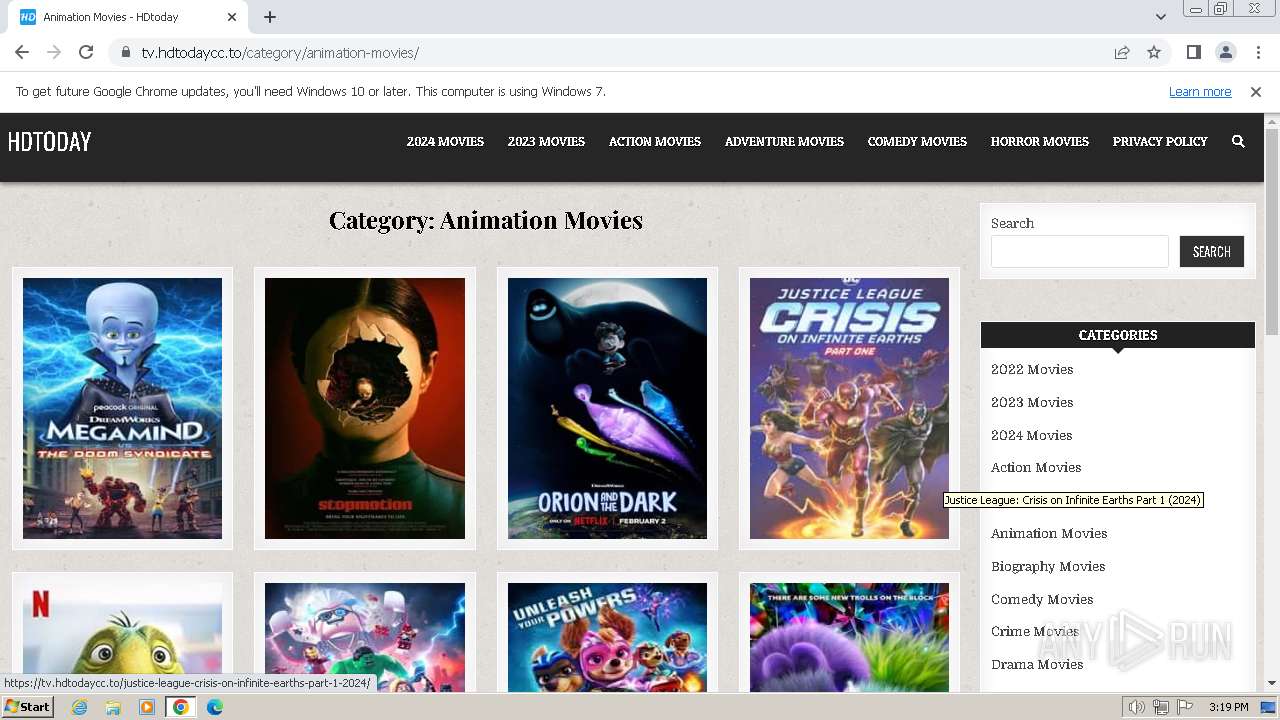Expand the tab search dropdown arrow
The height and width of the screenshot is (720, 1280).
pos(1160,17)
